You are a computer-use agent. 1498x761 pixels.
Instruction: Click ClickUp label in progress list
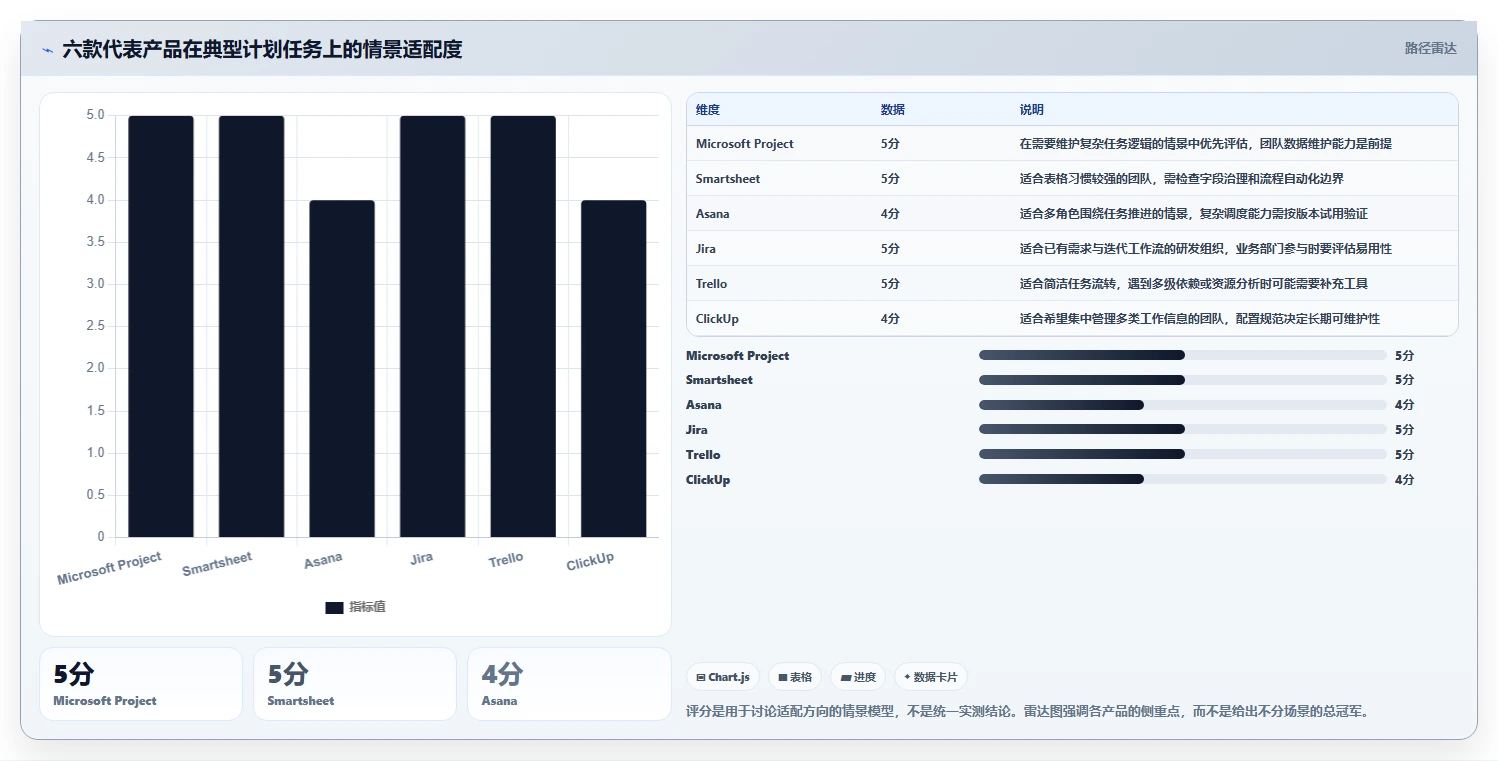[708, 480]
